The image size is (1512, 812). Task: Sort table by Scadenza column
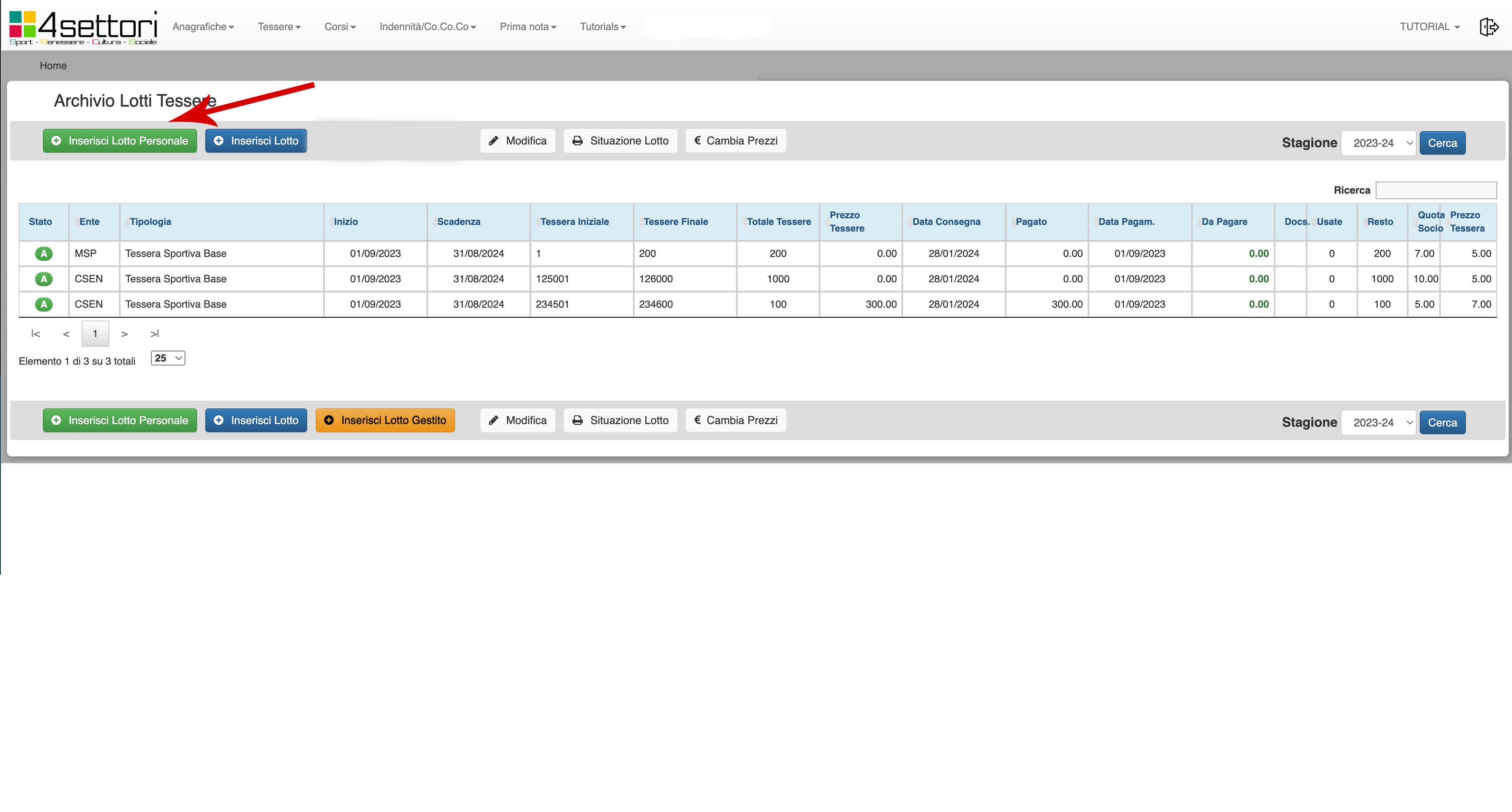click(458, 222)
